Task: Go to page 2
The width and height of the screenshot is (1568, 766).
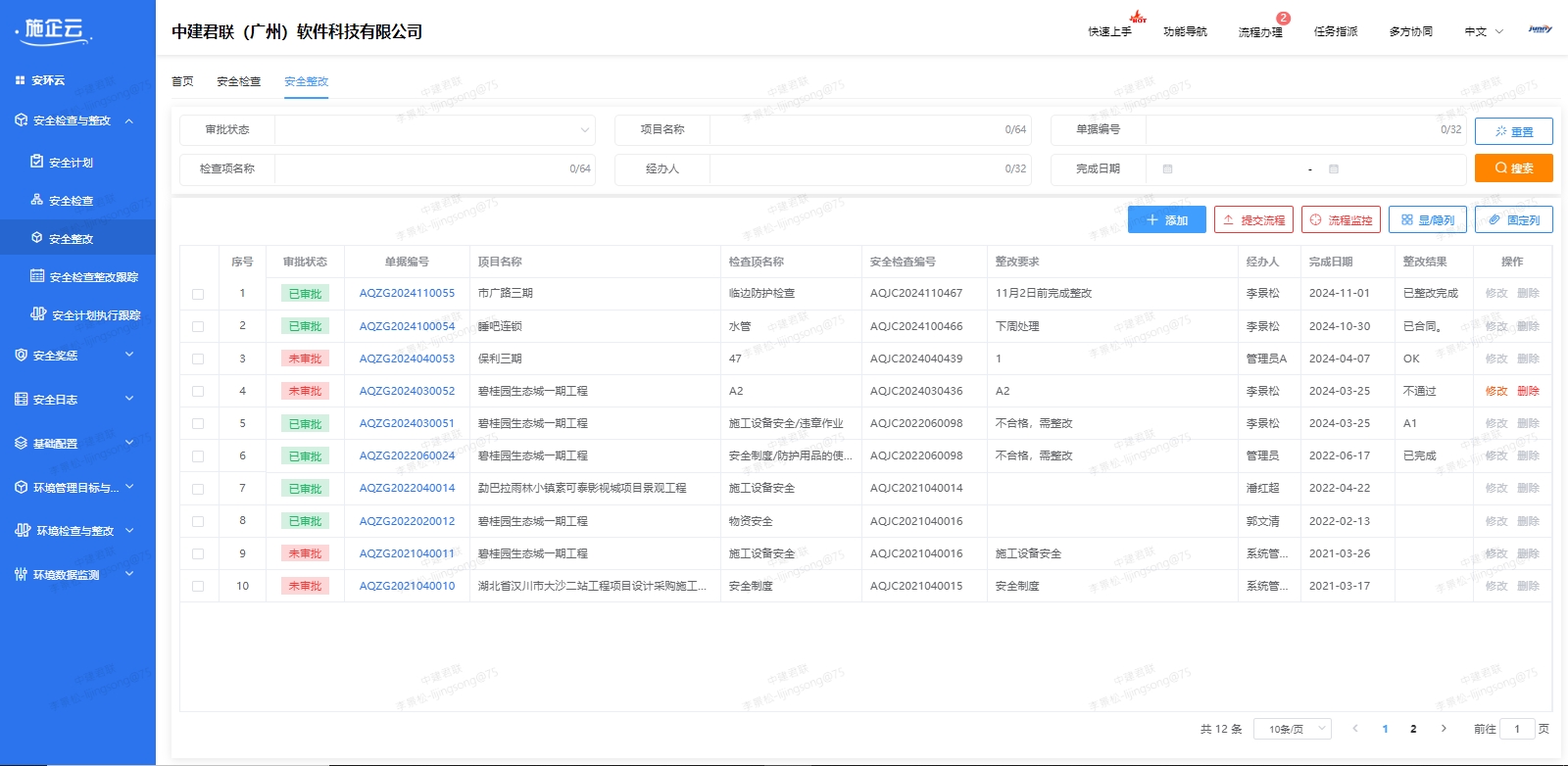Action: coord(1413,729)
